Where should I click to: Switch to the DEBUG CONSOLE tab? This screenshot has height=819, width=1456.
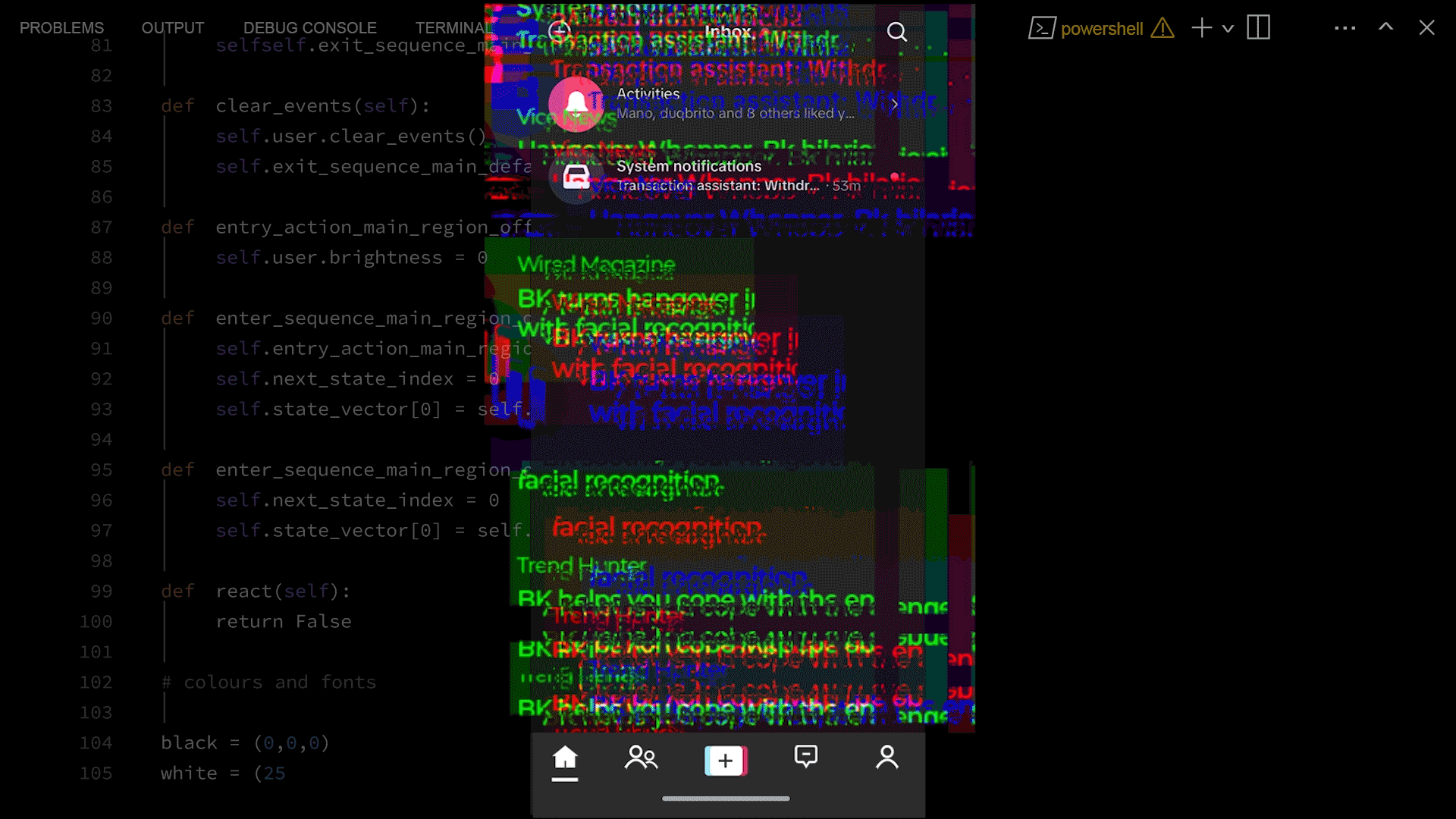click(309, 28)
